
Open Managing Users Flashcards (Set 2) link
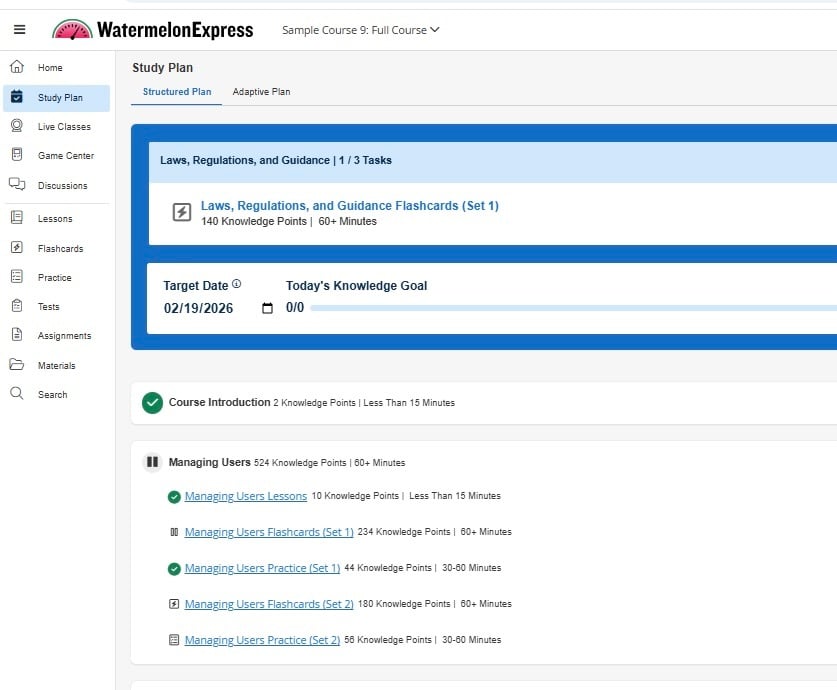tap(268, 604)
